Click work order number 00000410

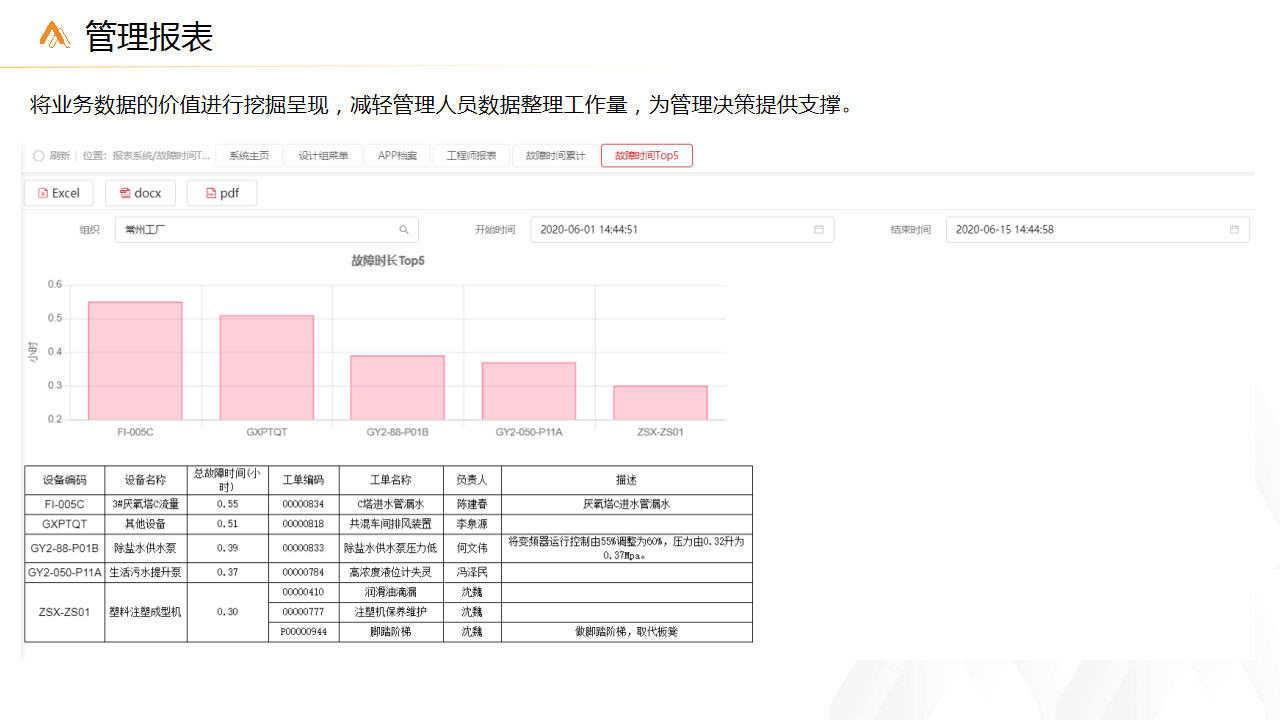pos(303,592)
